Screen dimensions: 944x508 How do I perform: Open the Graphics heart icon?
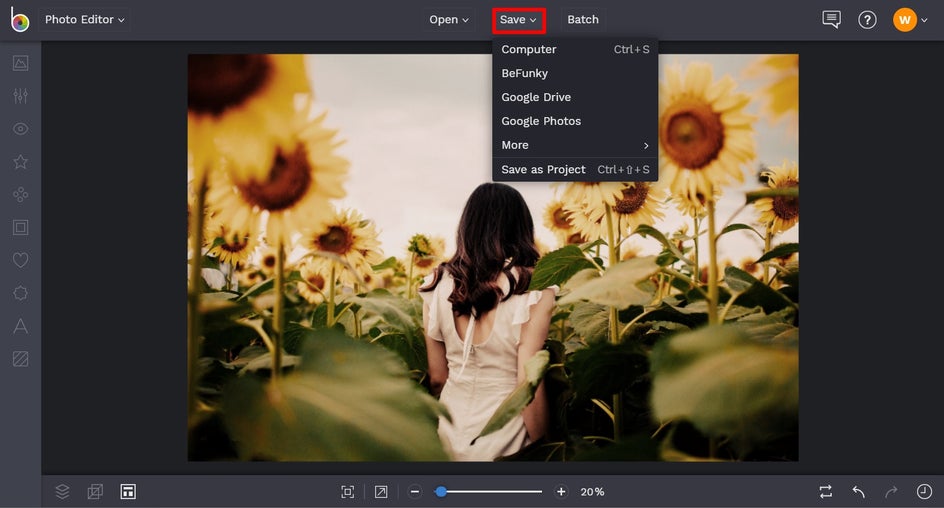[20, 260]
